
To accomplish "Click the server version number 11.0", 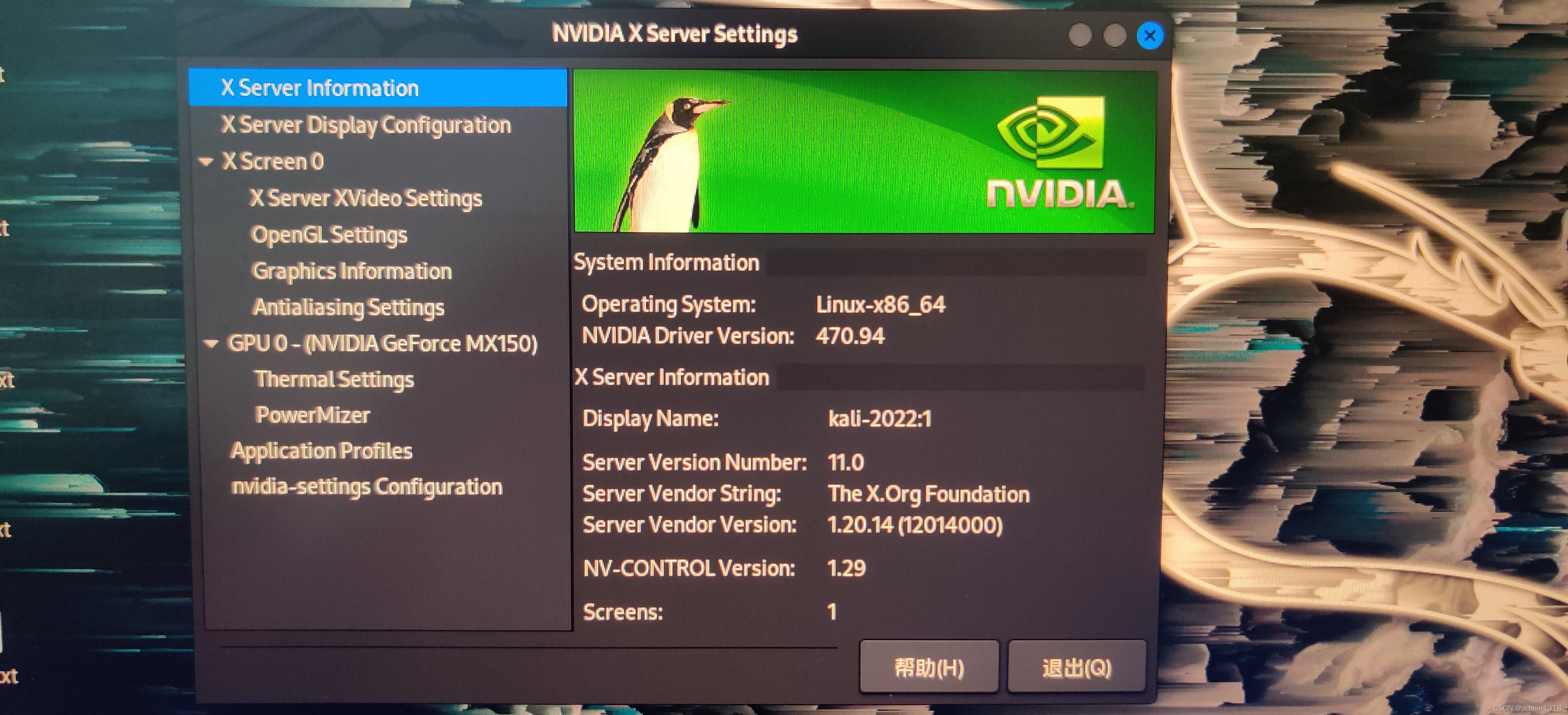I will (x=846, y=463).
